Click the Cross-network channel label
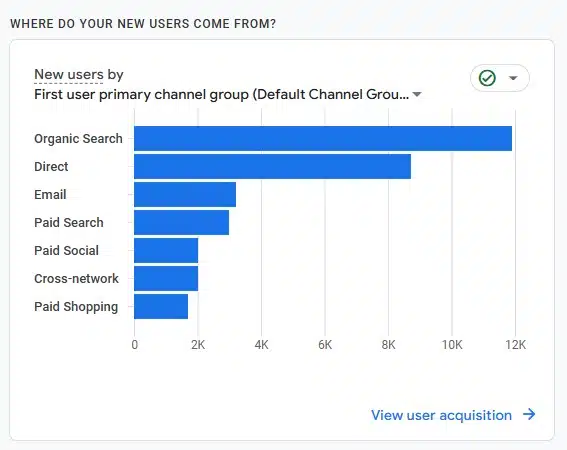 76,279
